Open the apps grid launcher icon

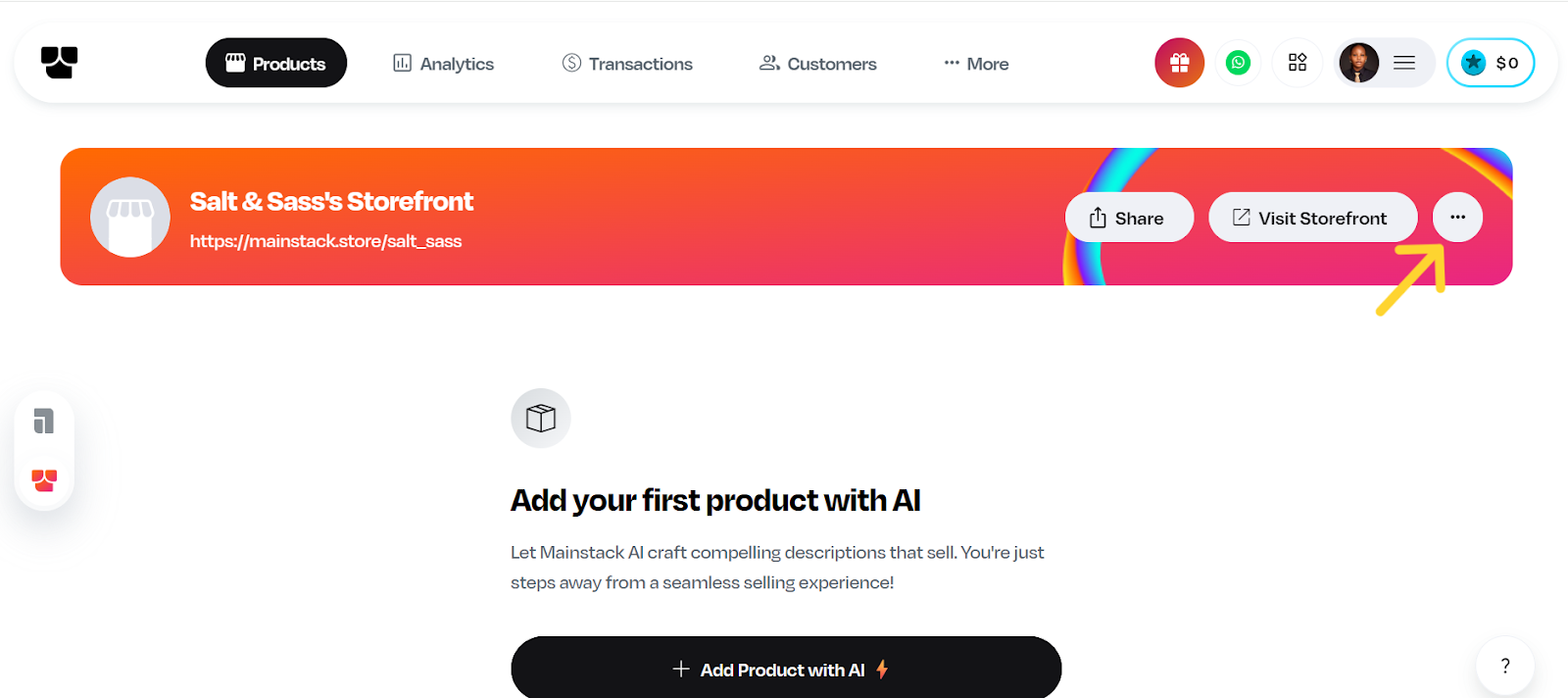tap(1297, 62)
